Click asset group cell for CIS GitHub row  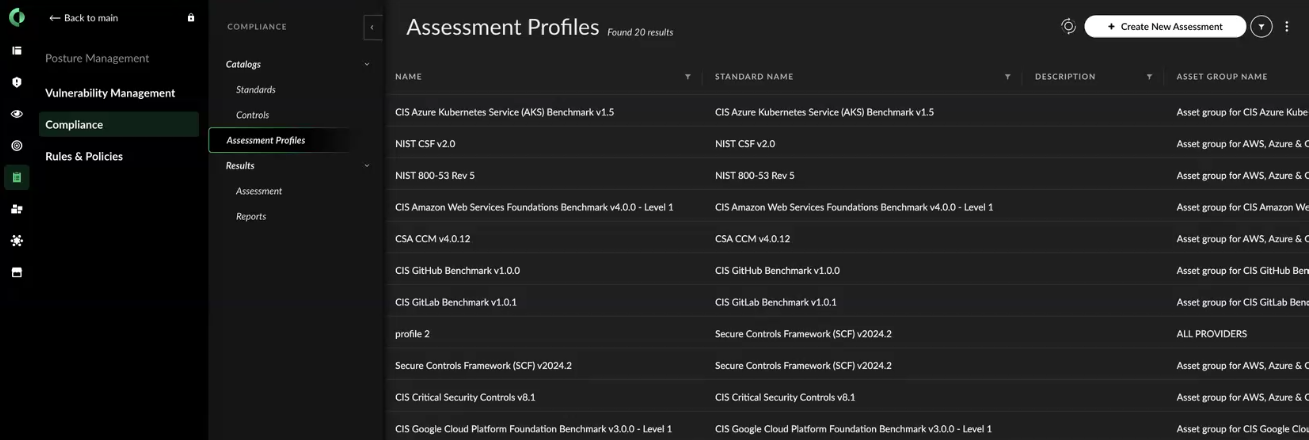1242,271
